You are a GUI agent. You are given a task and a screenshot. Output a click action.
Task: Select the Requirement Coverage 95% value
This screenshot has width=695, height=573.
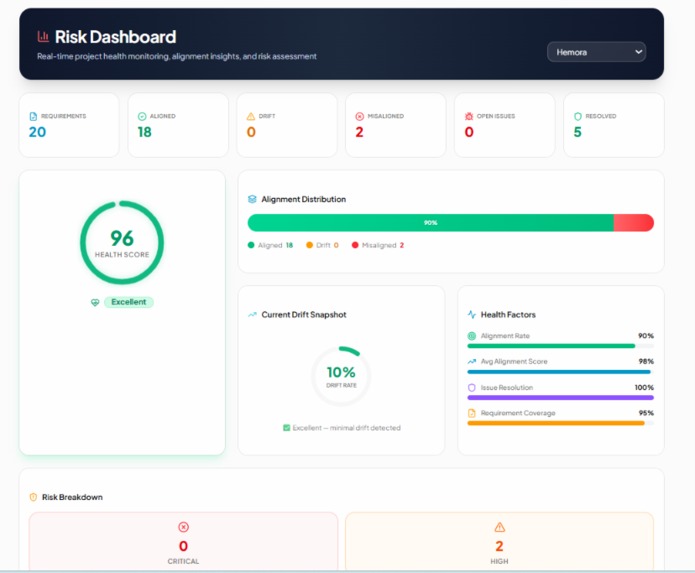click(x=646, y=413)
